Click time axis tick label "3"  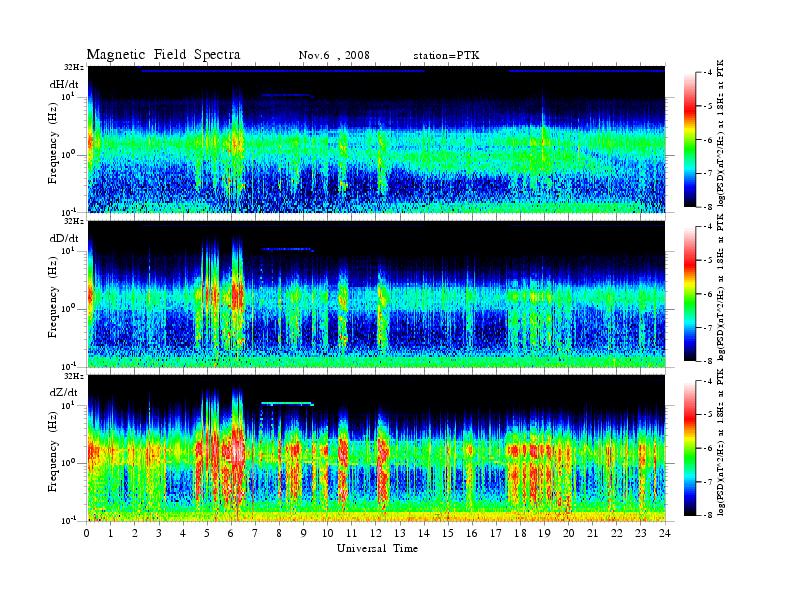coord(159,533)
